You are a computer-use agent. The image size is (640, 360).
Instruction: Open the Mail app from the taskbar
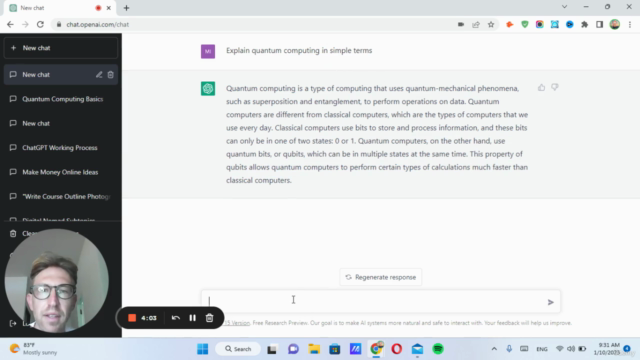(417, 349)
